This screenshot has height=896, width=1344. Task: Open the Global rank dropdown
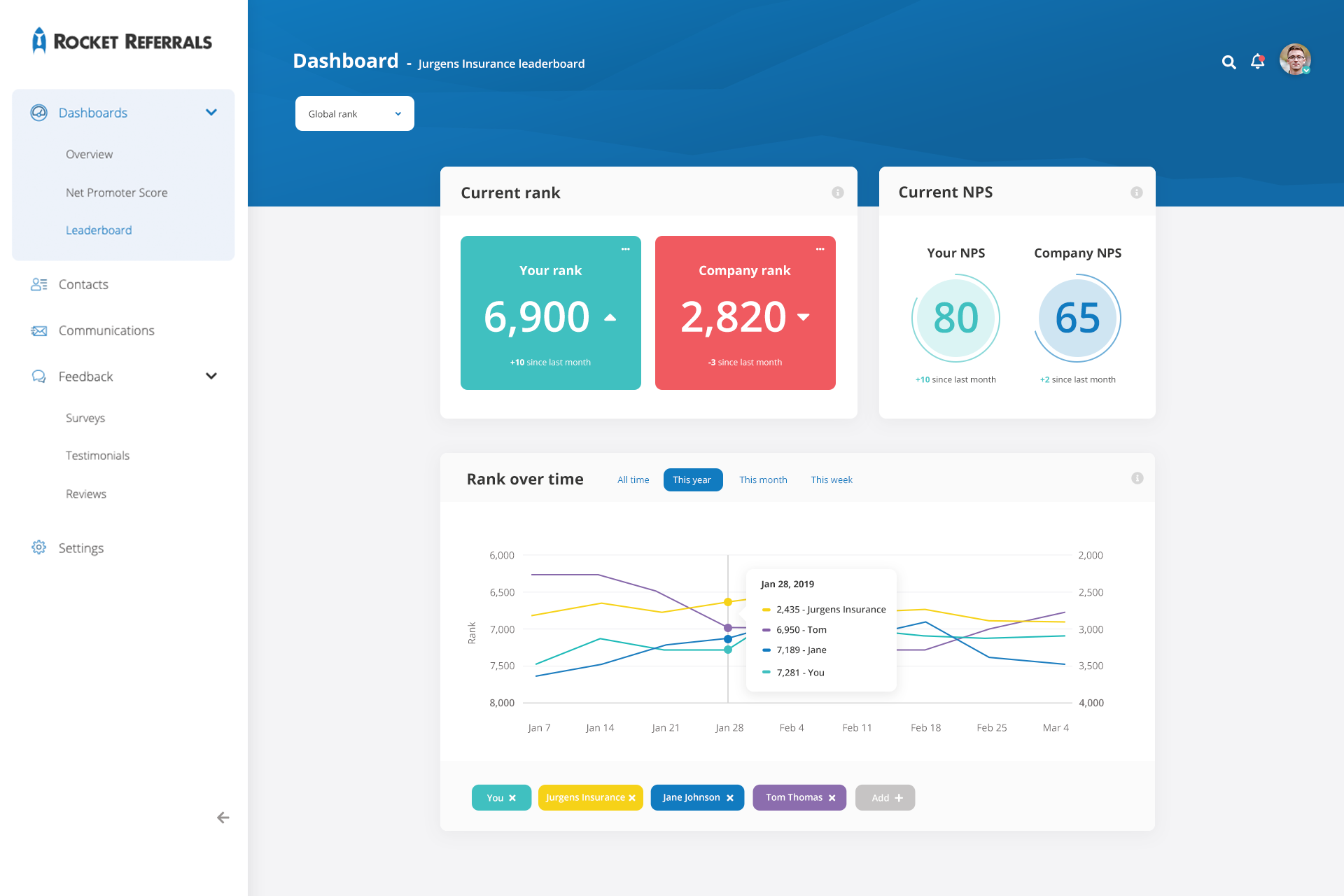coord(354,113)
